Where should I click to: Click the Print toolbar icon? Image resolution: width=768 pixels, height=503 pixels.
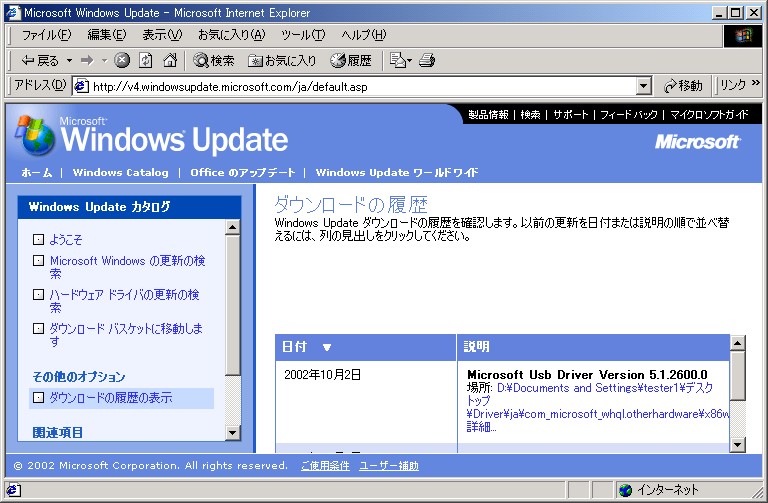[x=427, y=60]
